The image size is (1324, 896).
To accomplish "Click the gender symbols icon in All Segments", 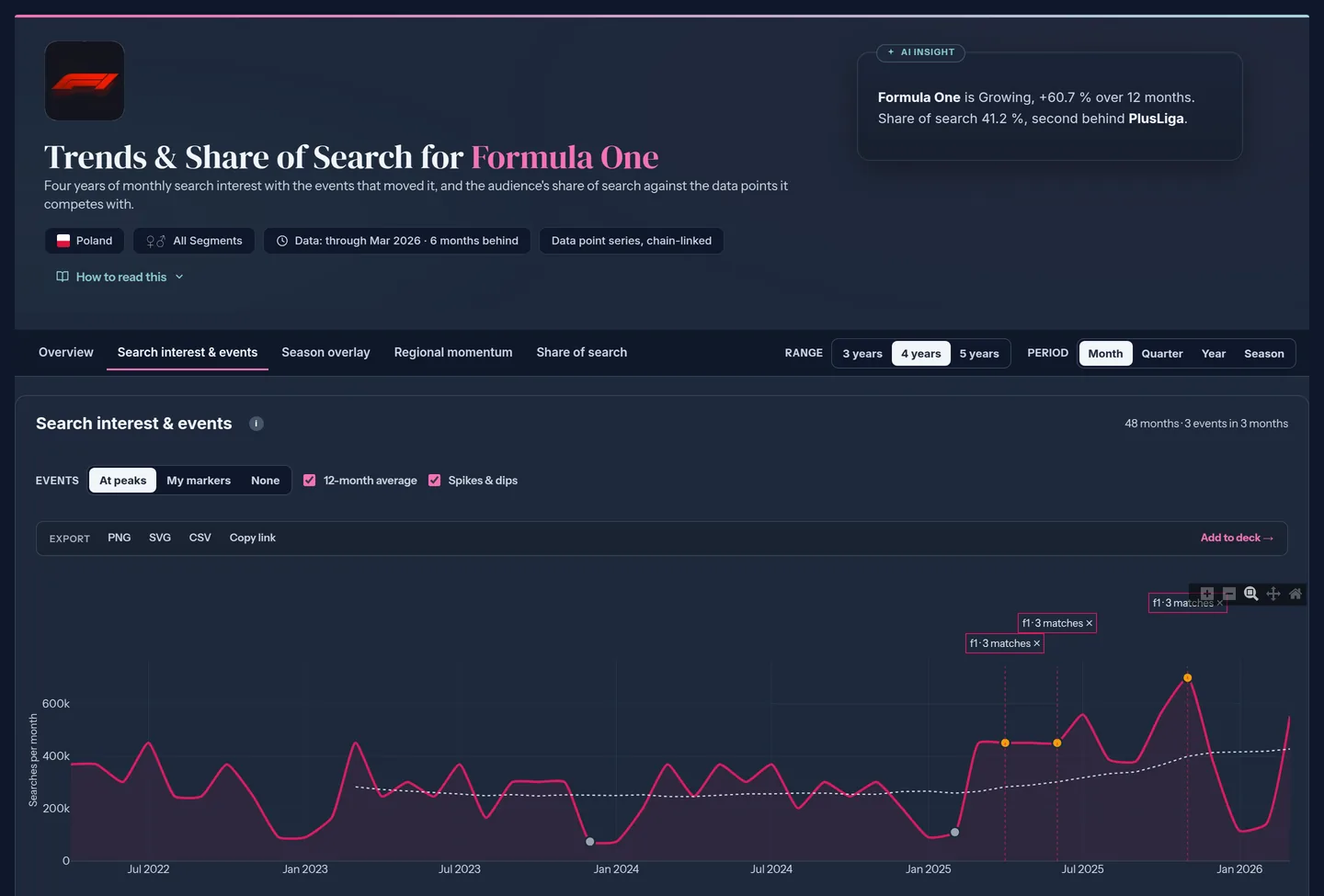I will [156, 241].
